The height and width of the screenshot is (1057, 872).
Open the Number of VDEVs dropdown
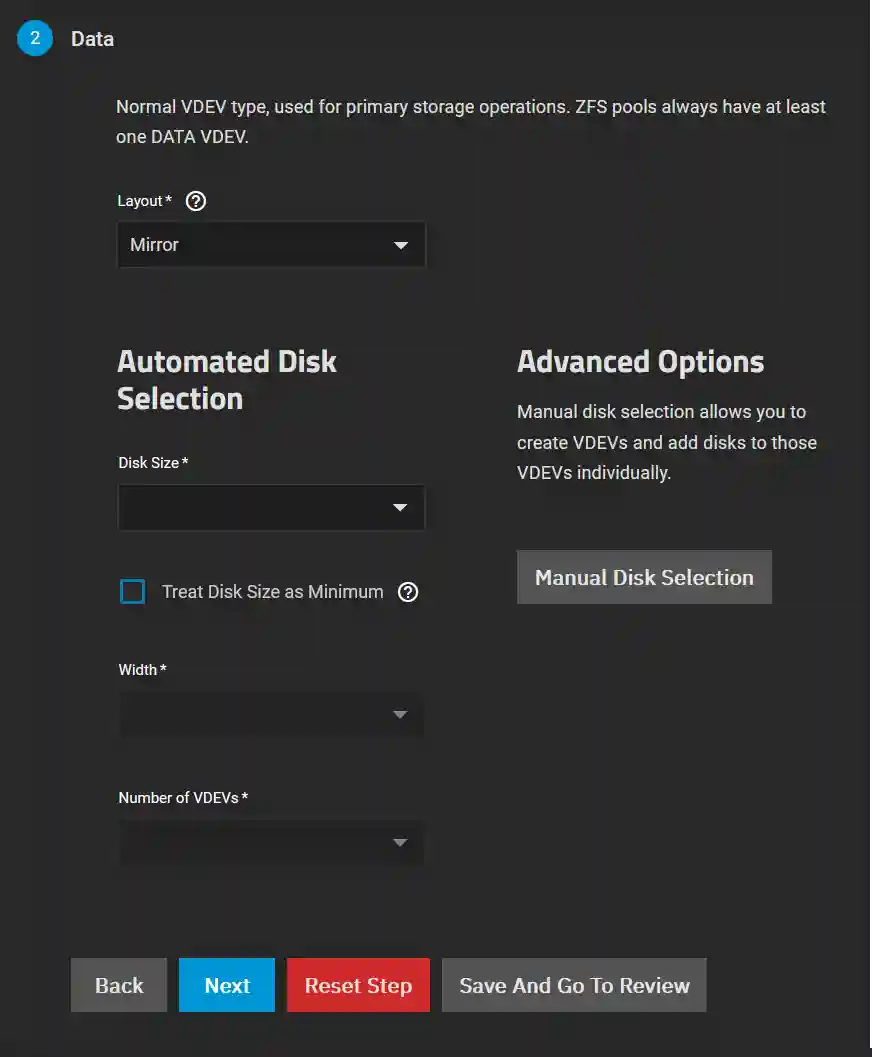click(270, 842)
